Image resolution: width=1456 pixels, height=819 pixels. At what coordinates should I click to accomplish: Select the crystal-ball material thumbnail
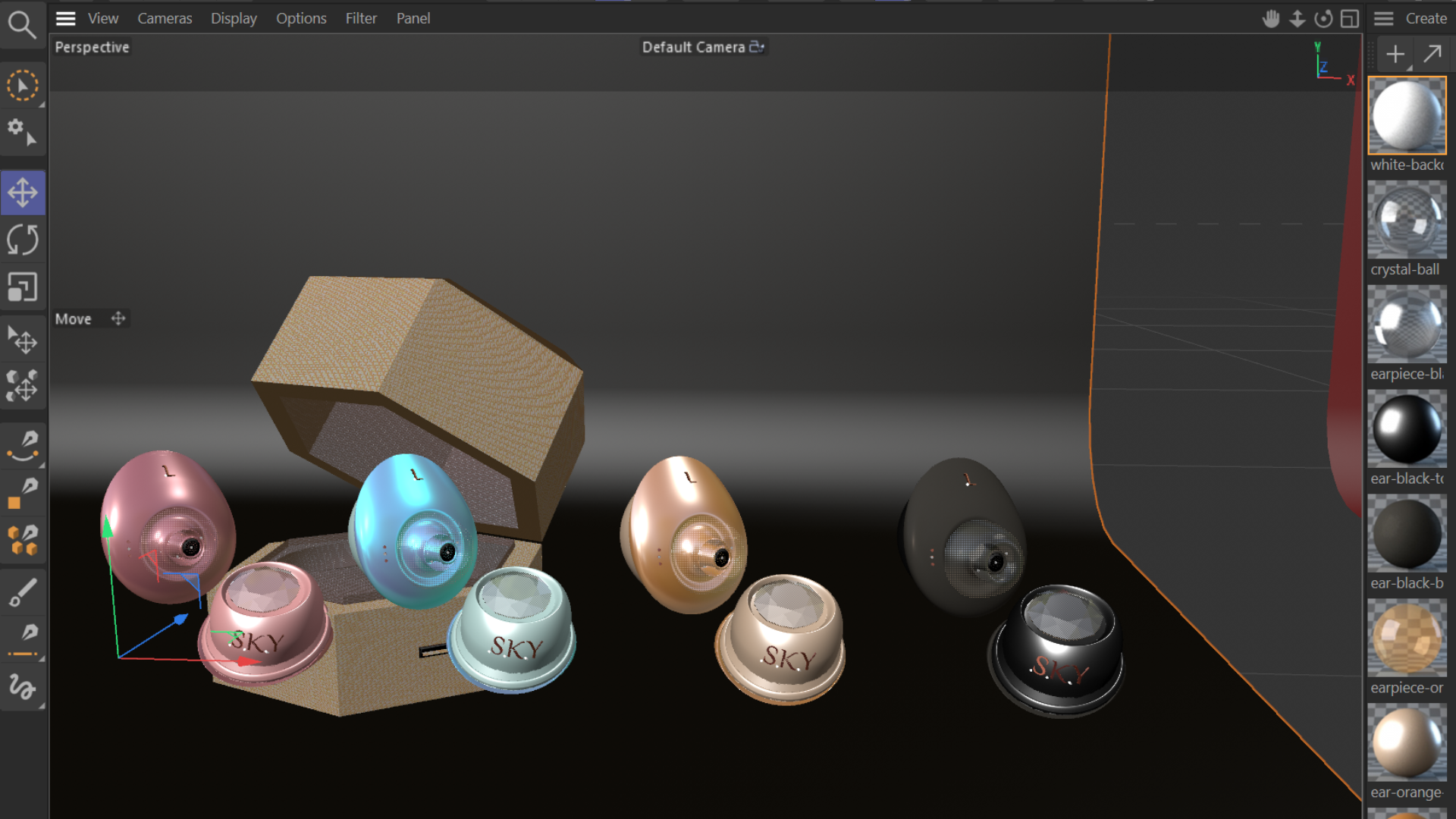pyautogui.click(x=1407, y=221)
